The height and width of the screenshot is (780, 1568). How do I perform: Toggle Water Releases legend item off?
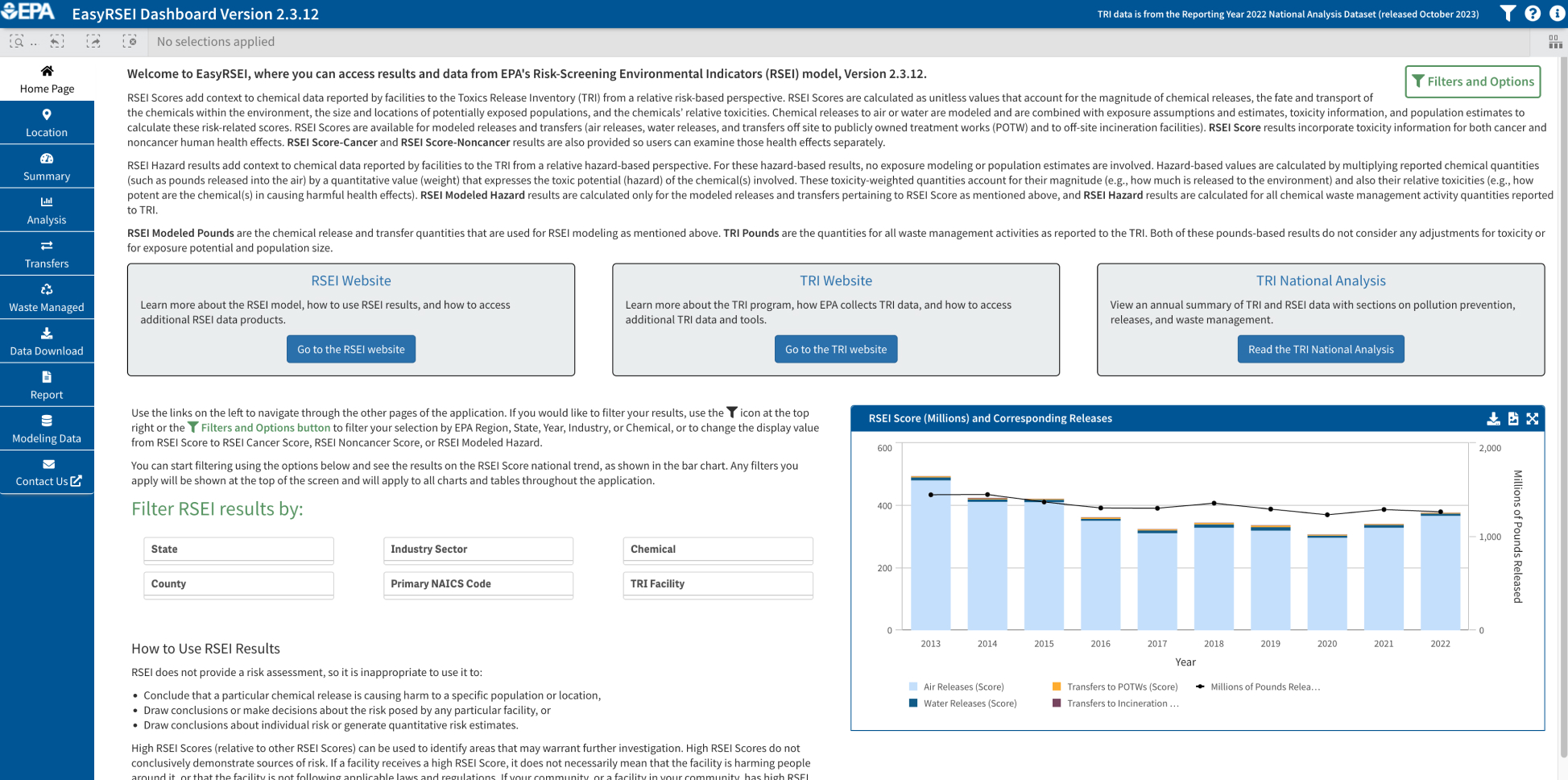click(965, 703)
